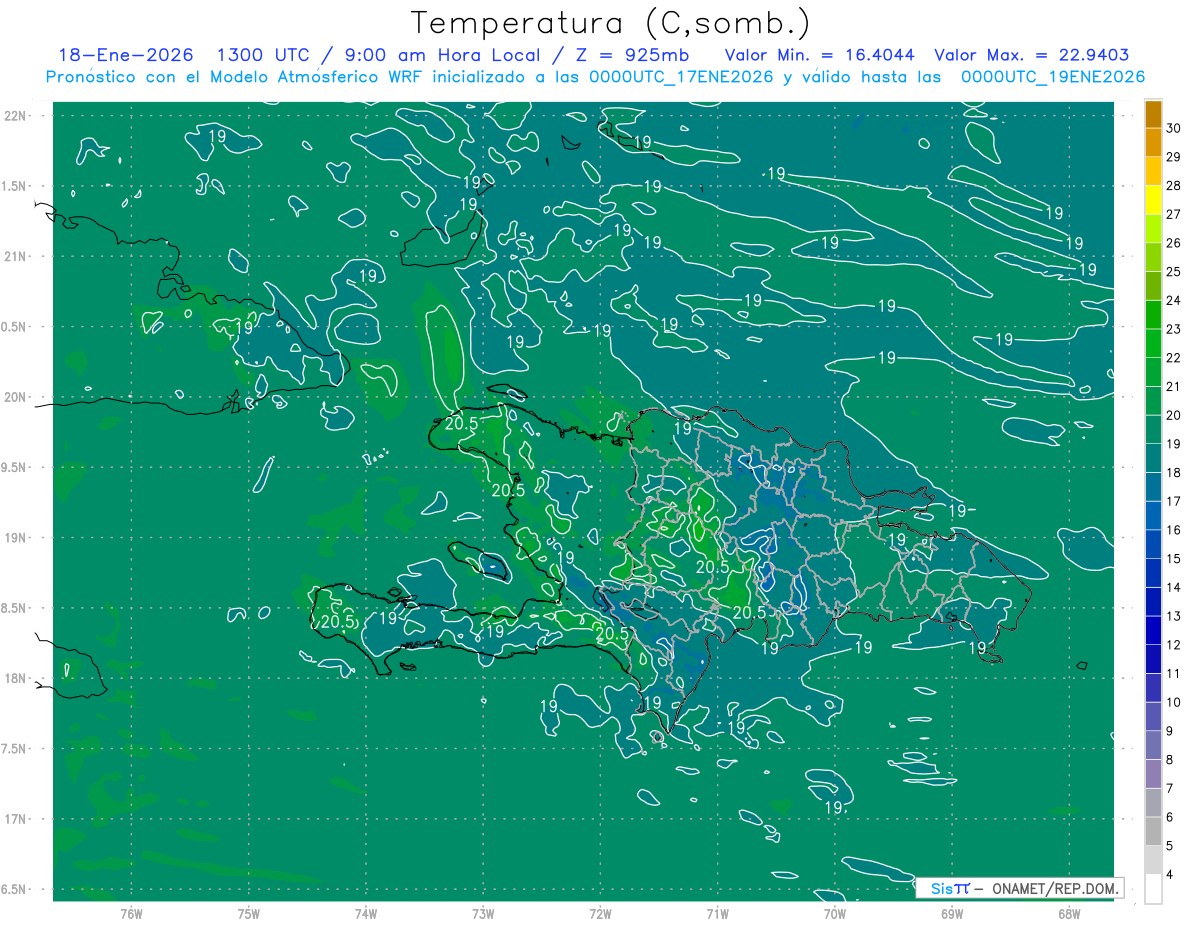Click the 74W longitude axis label
1200x927 pixels.
tap(366, 913)
